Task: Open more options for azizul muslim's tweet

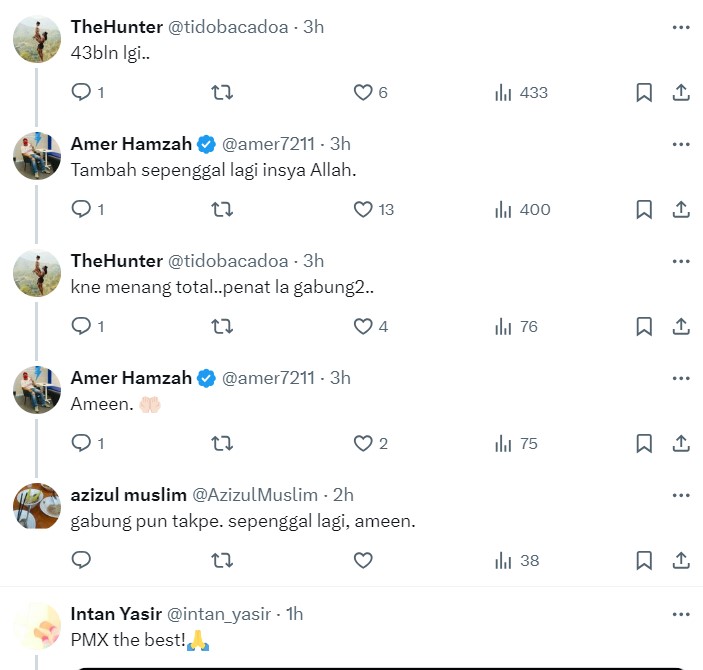Action: (x=681, y=495)
